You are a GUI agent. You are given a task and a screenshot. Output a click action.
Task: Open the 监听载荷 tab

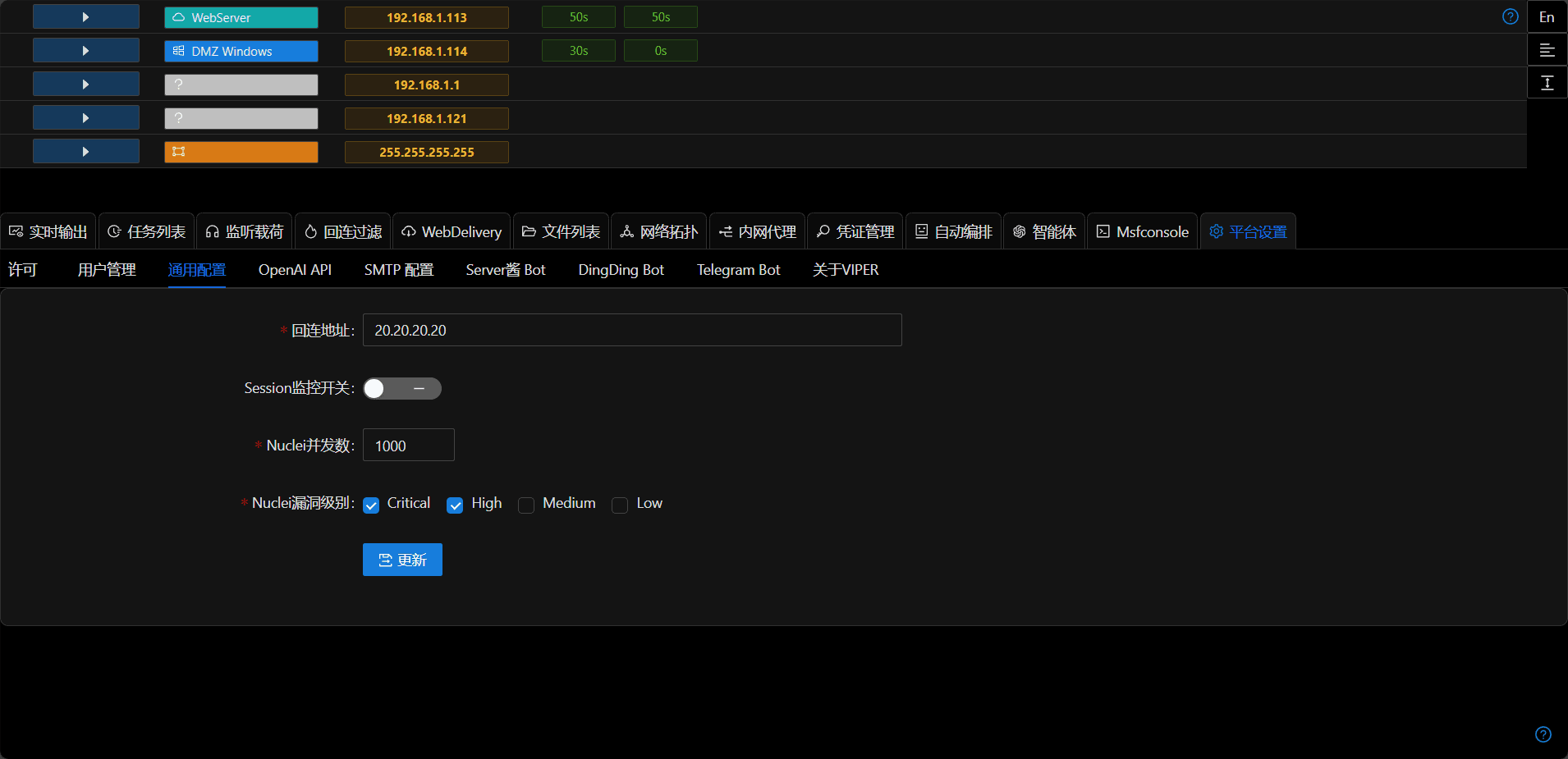click(245, 231)
